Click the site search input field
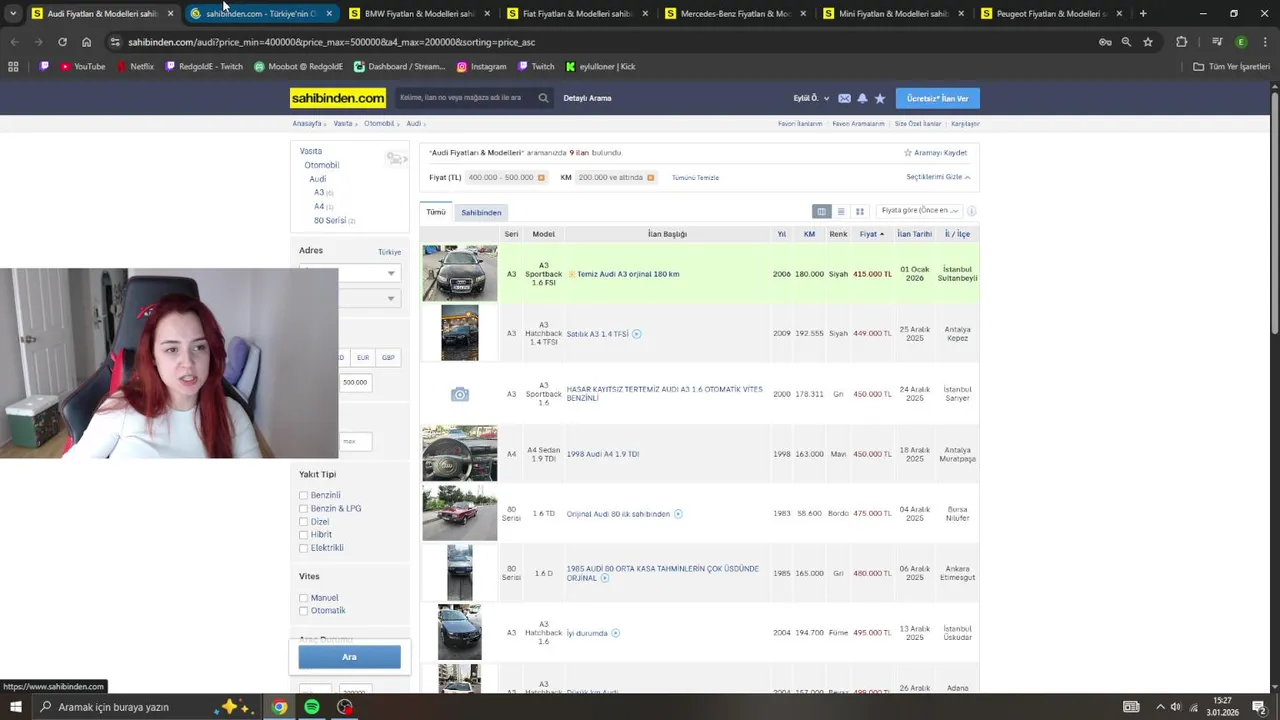The width and height of the screenshot is (1280, 720). click(466, 98)
